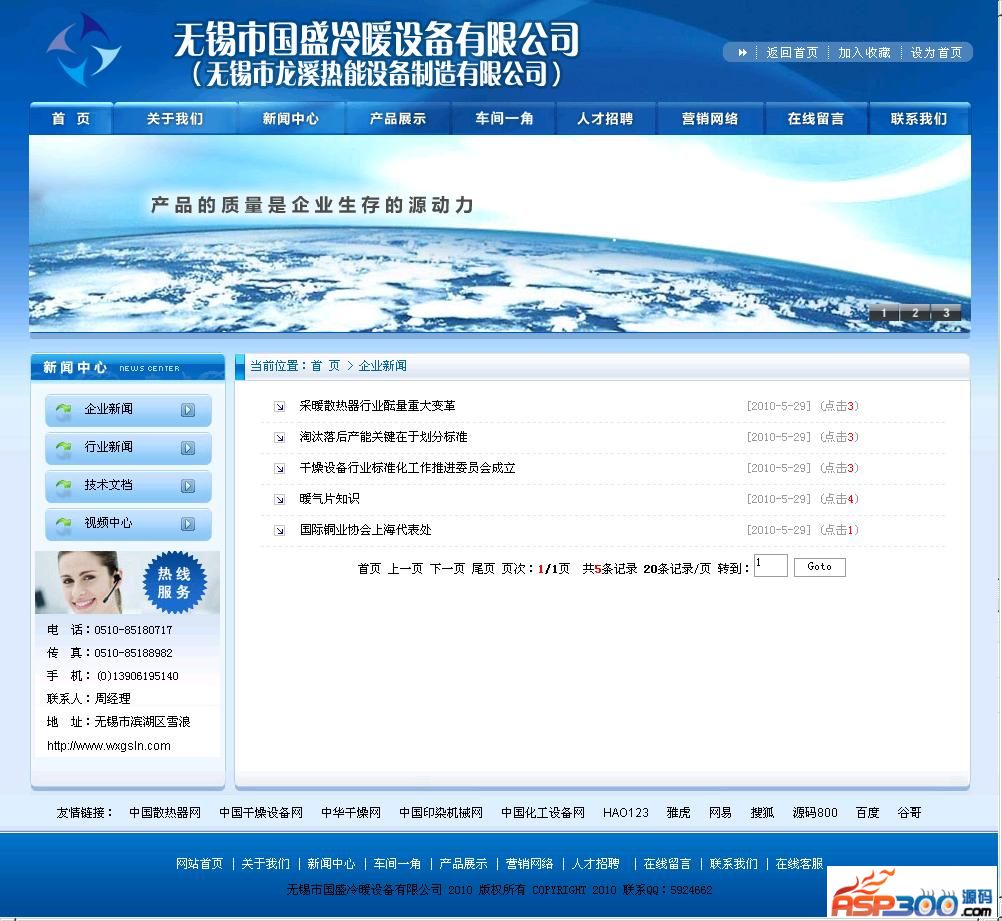Click the arrow bullet before 采暖散热器行业酝量重大变革
The height and width of the screenshot is (921, 1002).
(279, 406)
